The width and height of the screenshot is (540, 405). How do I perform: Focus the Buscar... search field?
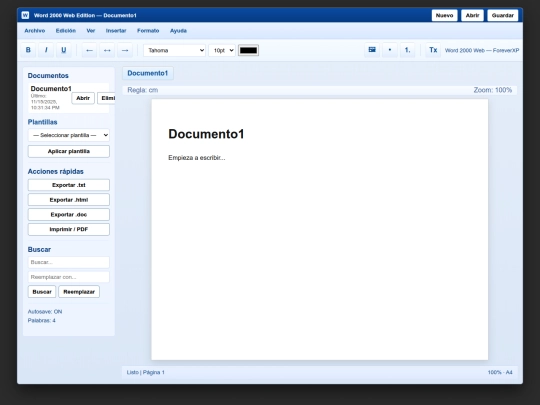point(69,262)
